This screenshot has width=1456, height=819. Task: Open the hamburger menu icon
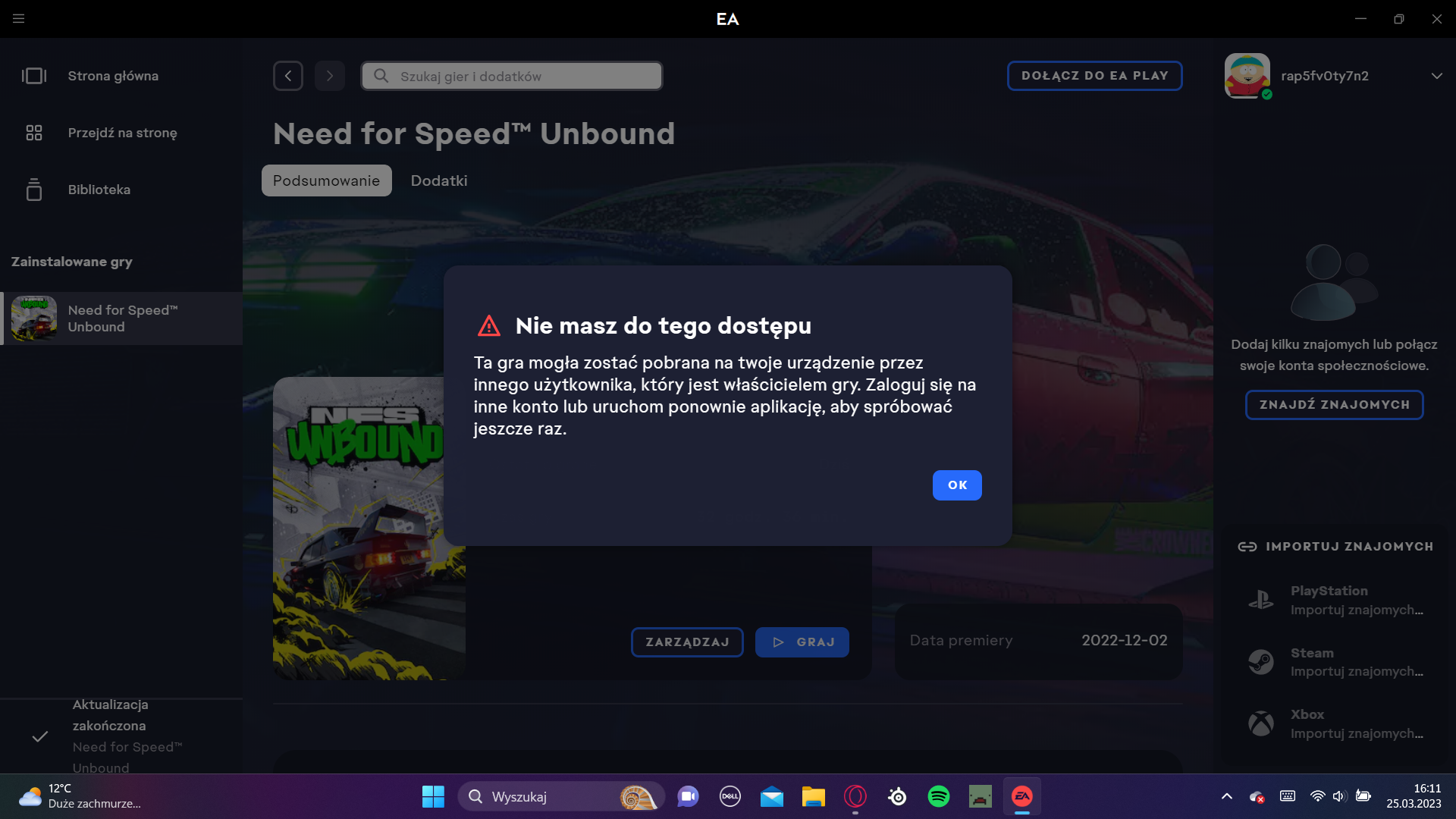coord(19,19)
